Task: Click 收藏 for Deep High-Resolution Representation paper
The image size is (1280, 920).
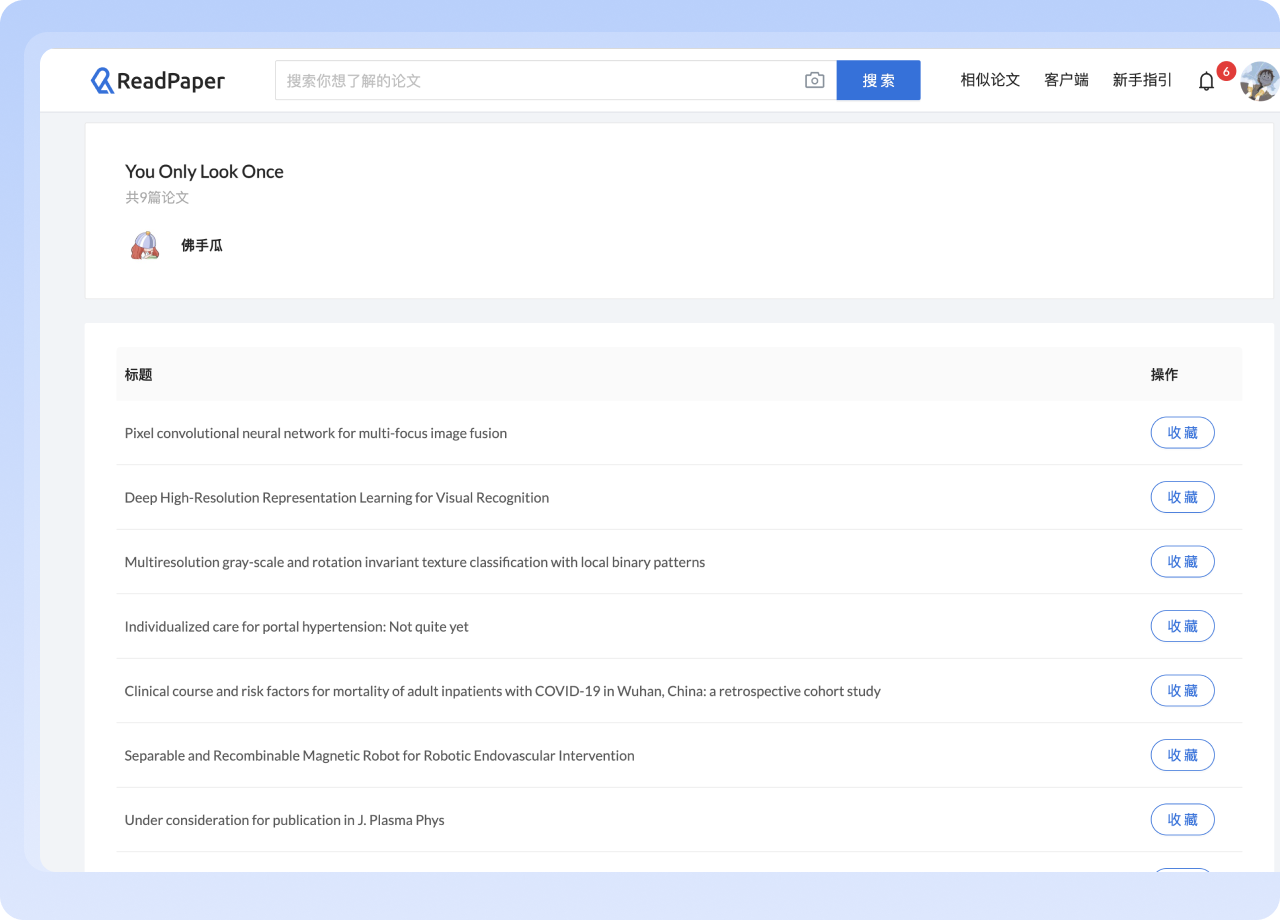Action: [1182, 497]
